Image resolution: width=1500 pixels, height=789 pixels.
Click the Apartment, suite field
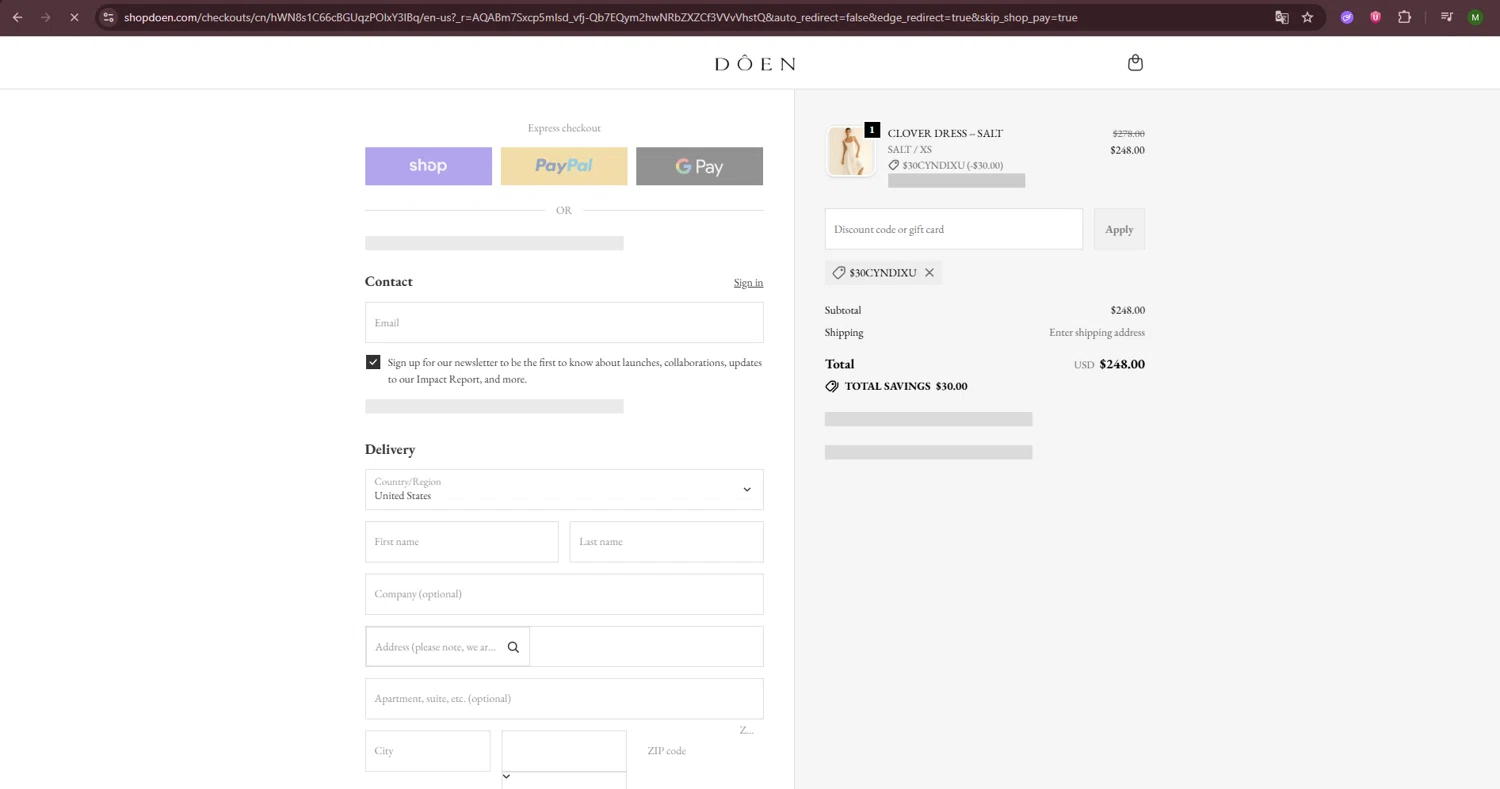[564, 698]
